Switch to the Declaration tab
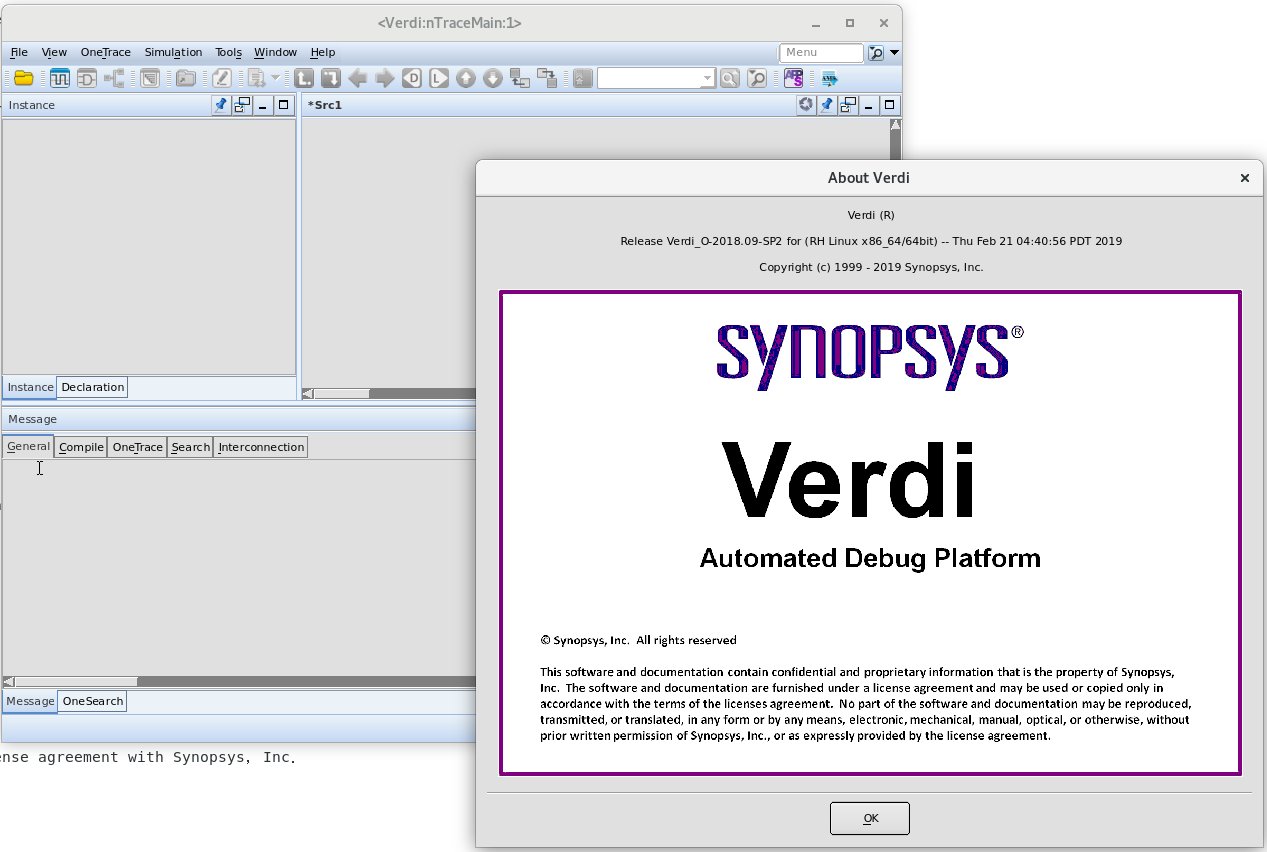1267x852 pixels. (93, 387)
